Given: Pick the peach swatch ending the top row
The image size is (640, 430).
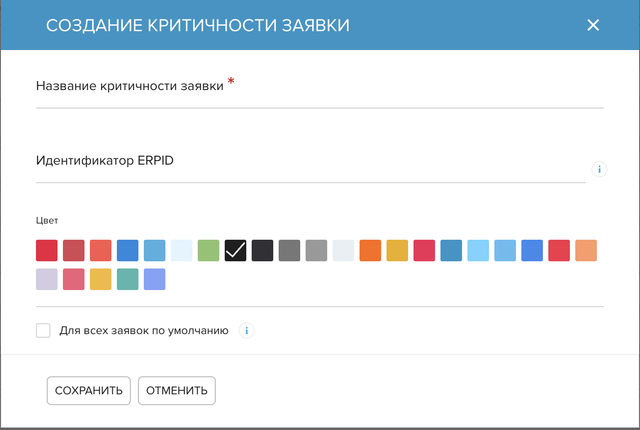Looking at the screenshot, I should pos(586,250).
